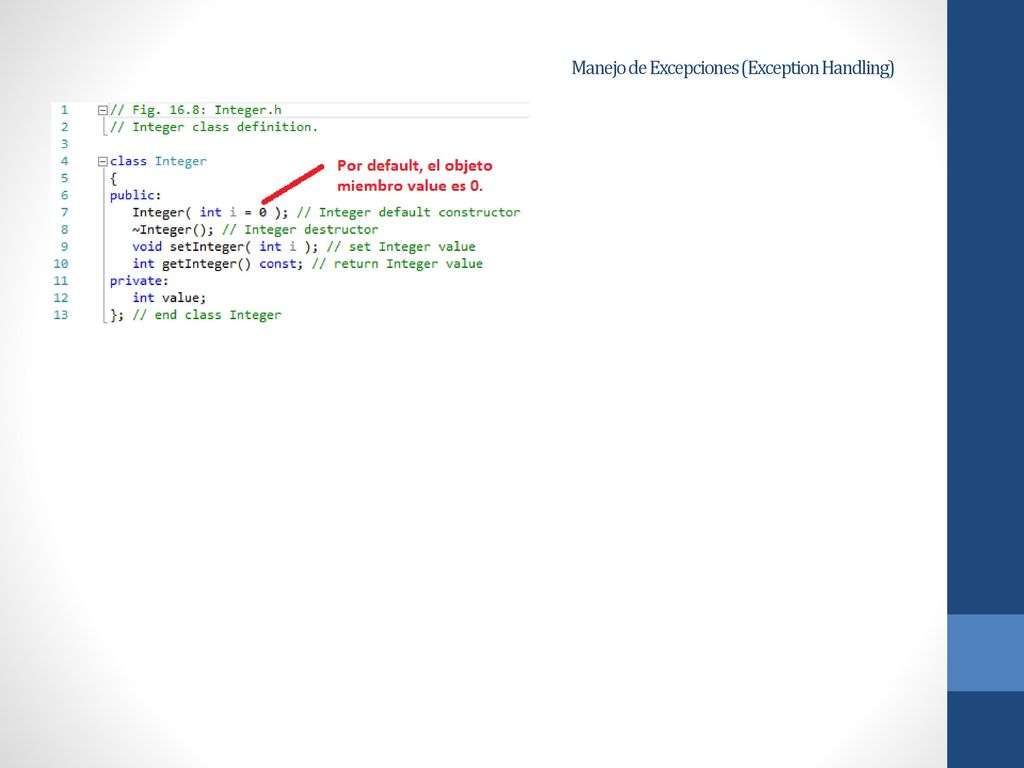Click the slide title Manejo de Excepciones

click(732, 68)
